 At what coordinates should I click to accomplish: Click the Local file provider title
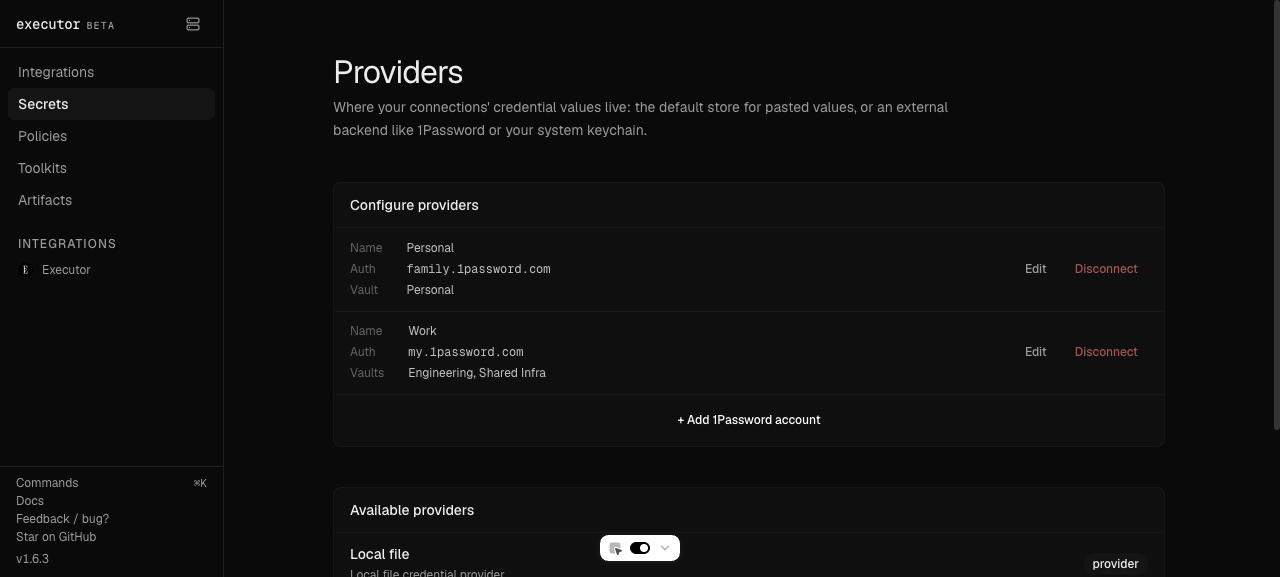(x=380, y=554)
